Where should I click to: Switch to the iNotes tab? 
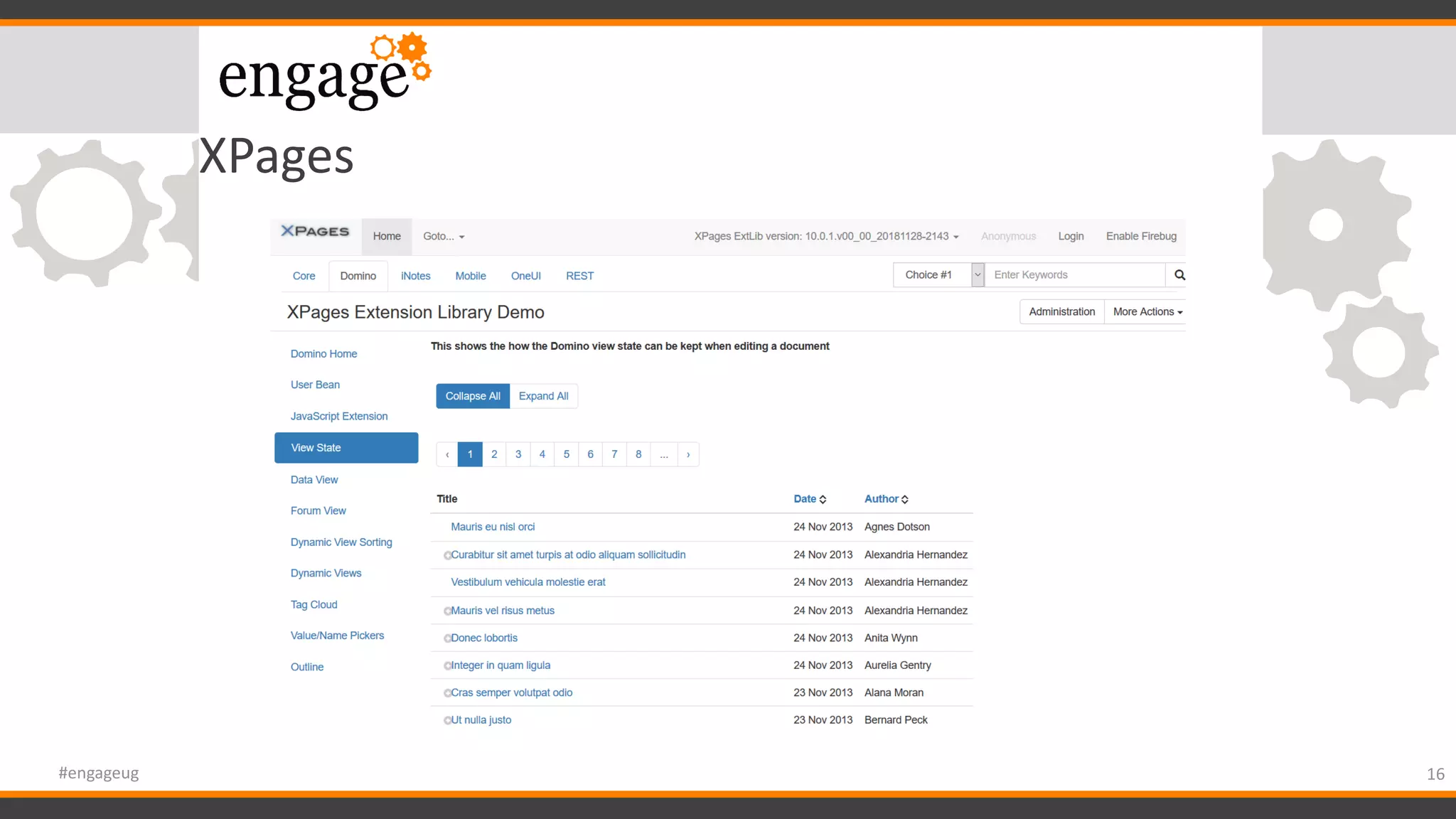click(416, 276)
